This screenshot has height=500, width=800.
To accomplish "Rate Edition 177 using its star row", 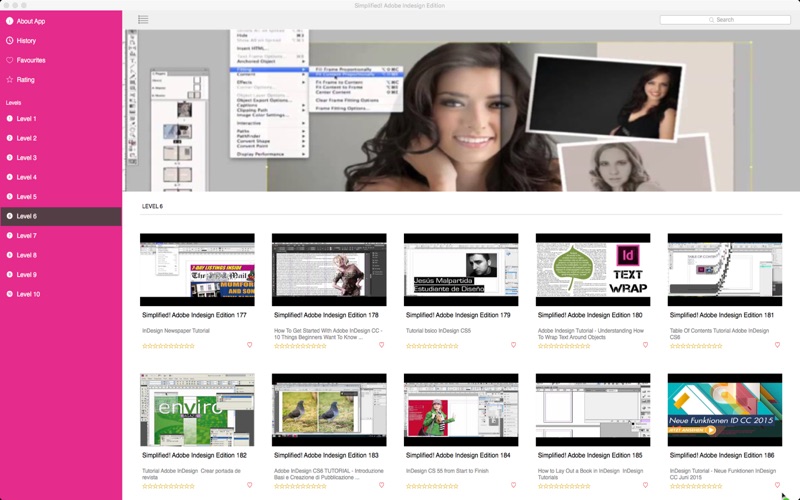I will point(168,346).
